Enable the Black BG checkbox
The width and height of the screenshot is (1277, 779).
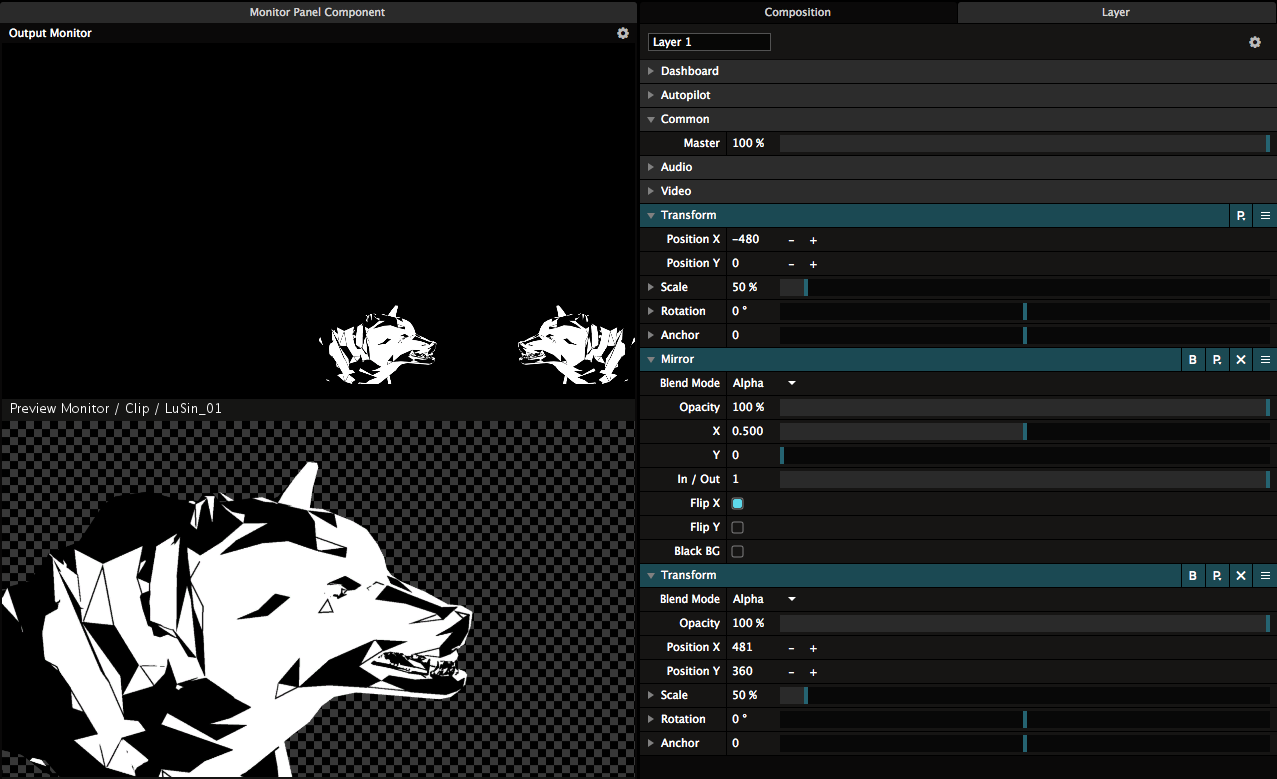point(738,551)
